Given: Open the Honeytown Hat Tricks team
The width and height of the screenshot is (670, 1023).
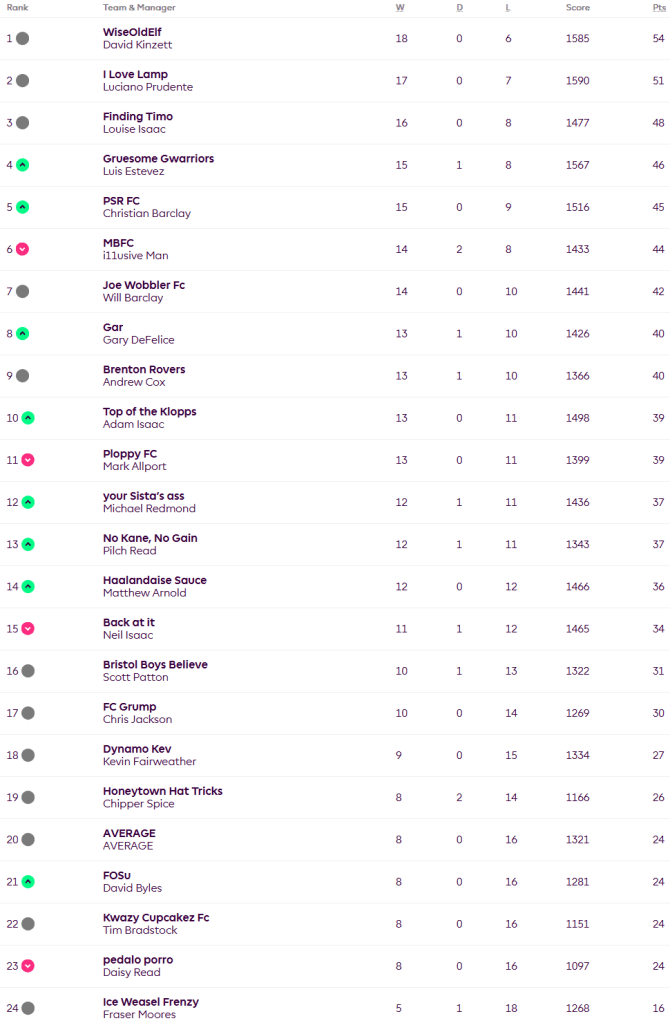Looking at the screenshot, I should click(162, 791).
